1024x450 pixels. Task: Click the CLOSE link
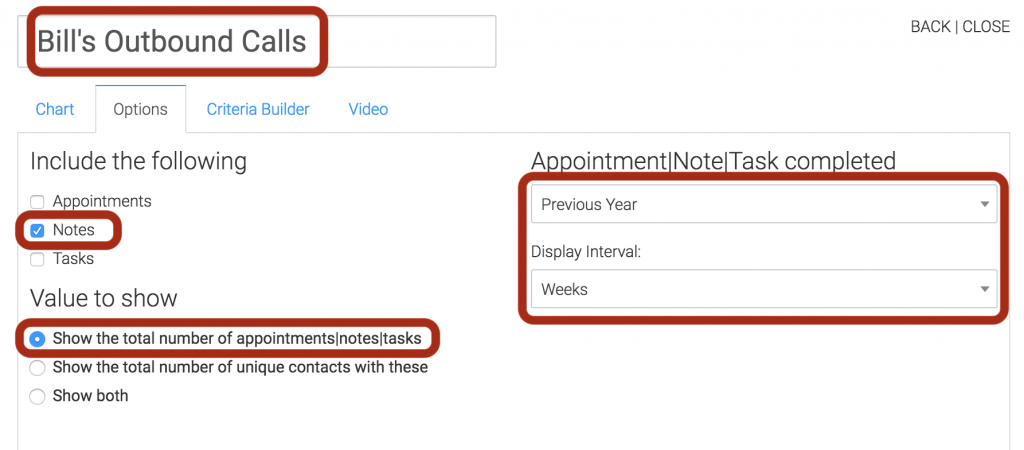pyautogui.click(x=986, y=27)
